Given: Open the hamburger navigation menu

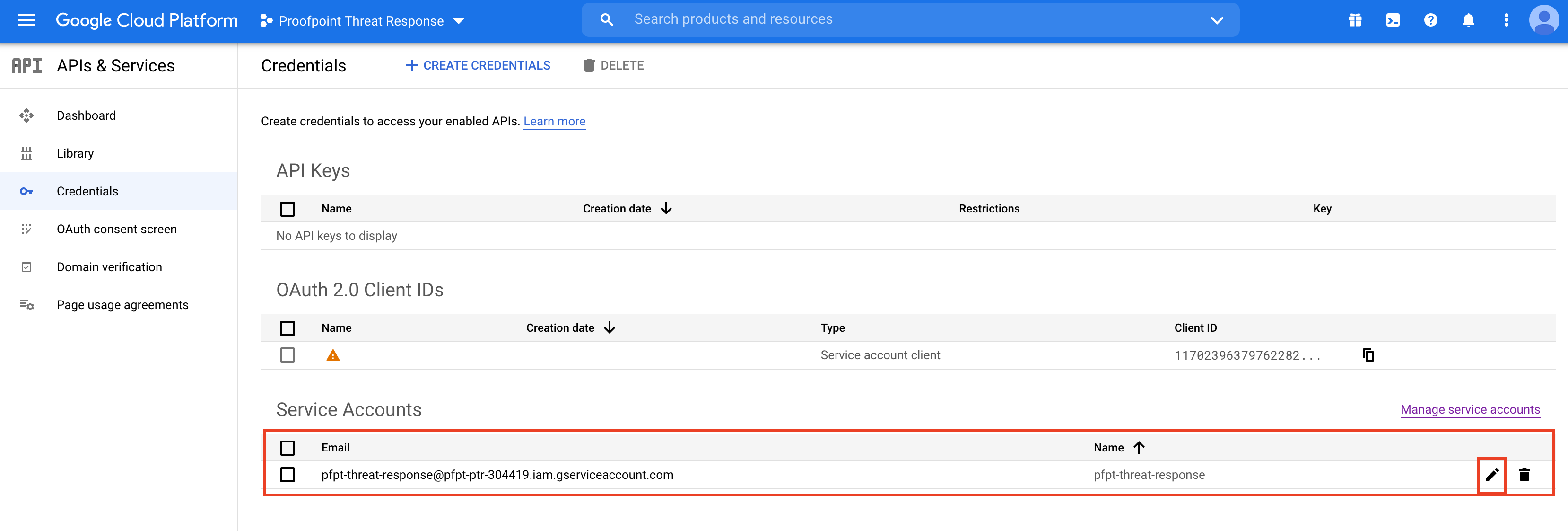Looking at the screenshot, I should click(26, 20).
